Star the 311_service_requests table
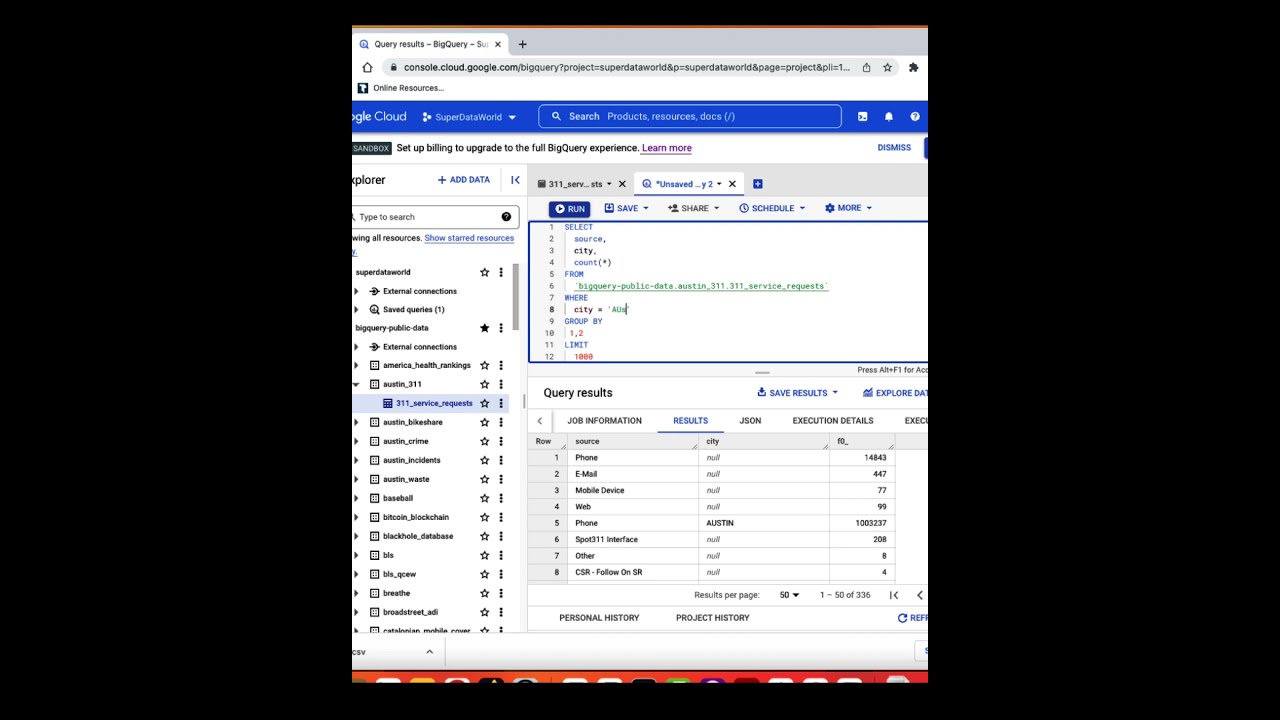Image resolution: width=1280 pixels, height=720 pixels. click(x=484, y=403)
